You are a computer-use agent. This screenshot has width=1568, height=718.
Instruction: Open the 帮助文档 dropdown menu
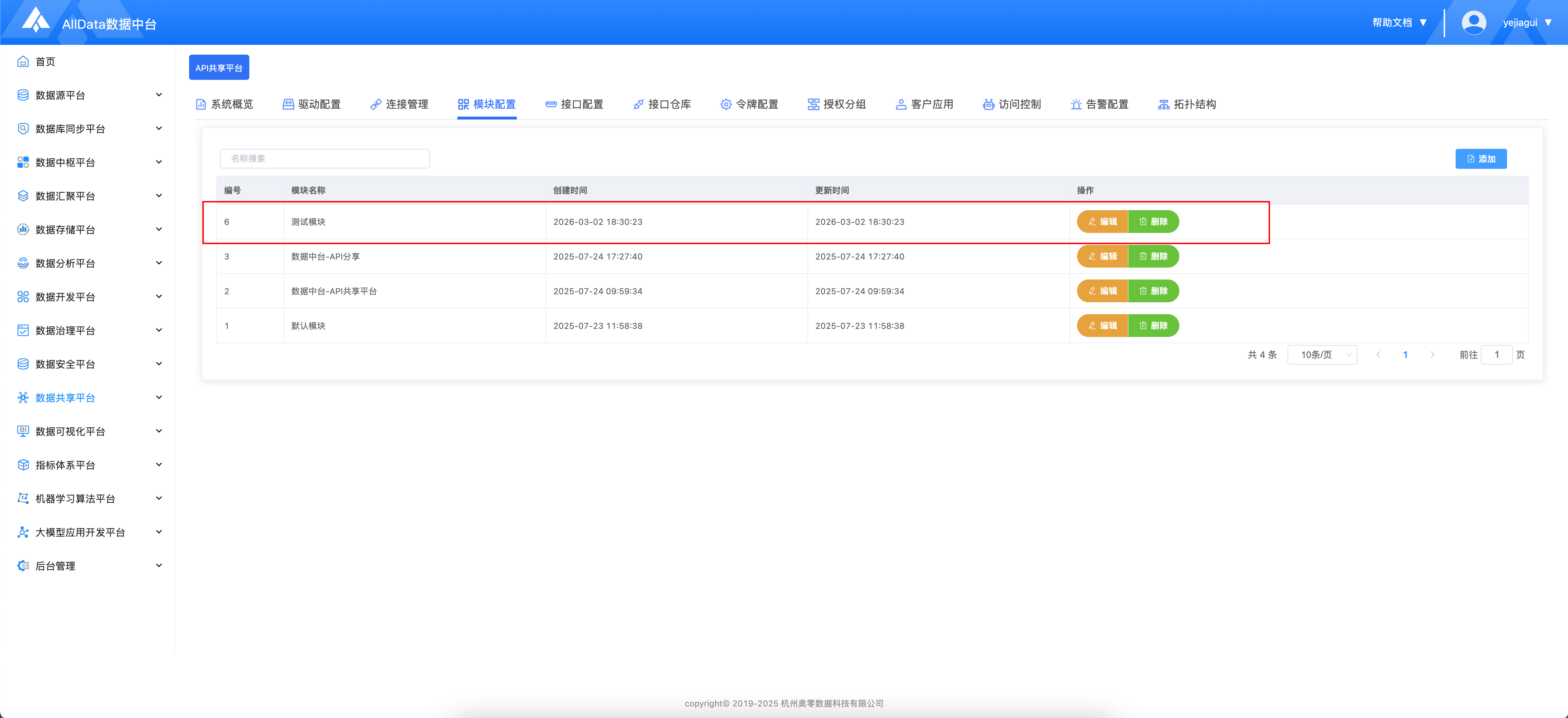[1399, 22]
